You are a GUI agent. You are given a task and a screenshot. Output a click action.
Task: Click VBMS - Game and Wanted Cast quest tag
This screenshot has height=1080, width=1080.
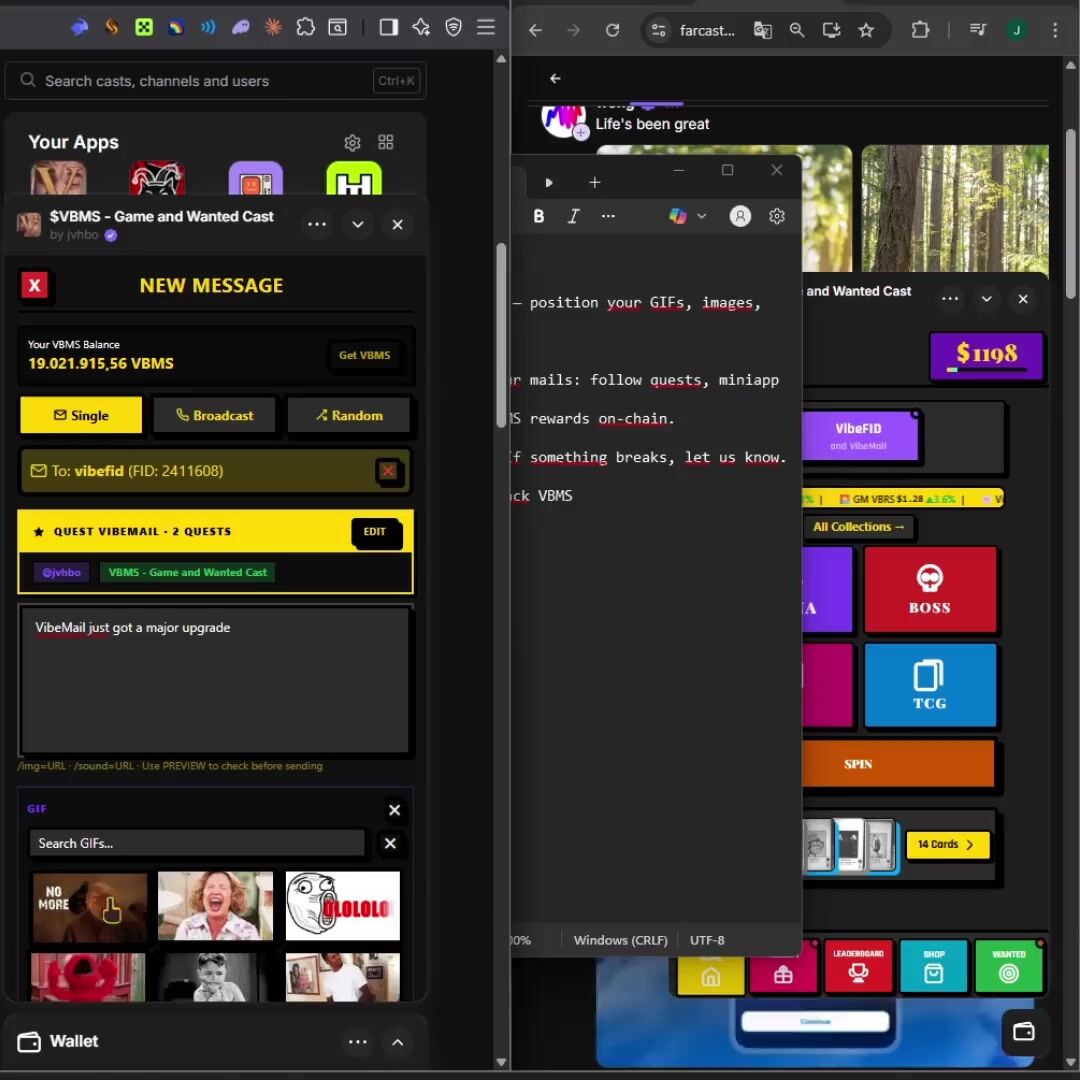187,572
